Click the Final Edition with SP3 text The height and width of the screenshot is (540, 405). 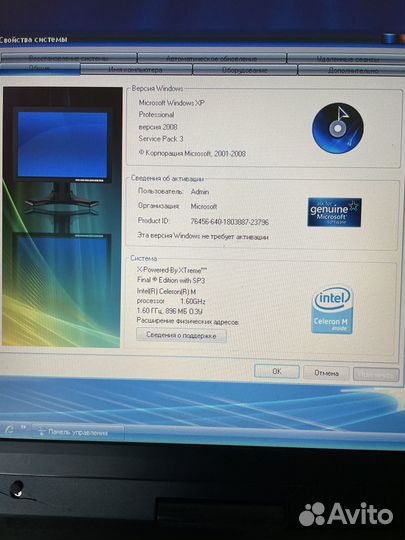171,280
